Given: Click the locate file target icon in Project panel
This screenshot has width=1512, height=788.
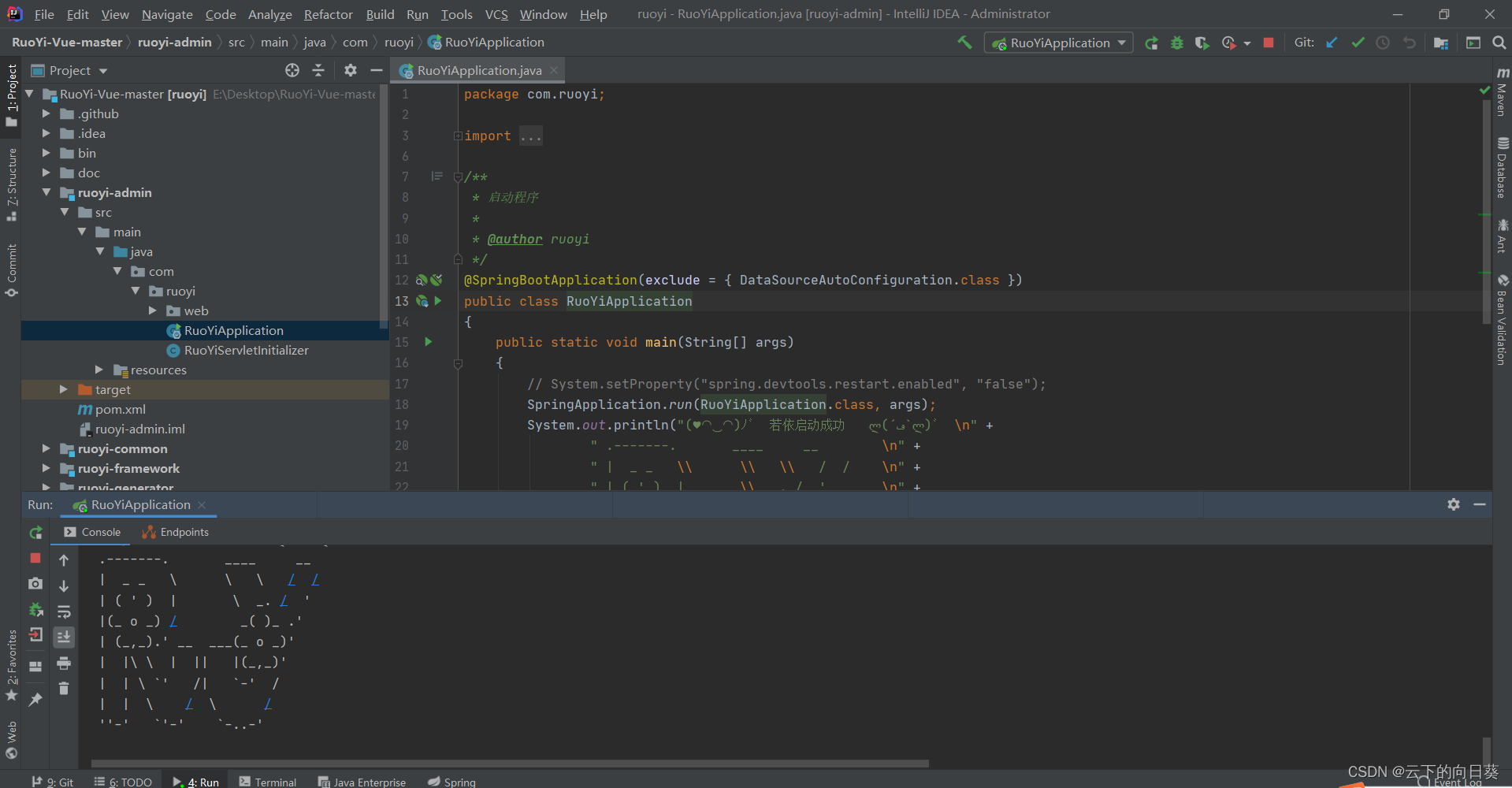Looking at the screenshot, I should pyautogui.click(x=292, y=70).
